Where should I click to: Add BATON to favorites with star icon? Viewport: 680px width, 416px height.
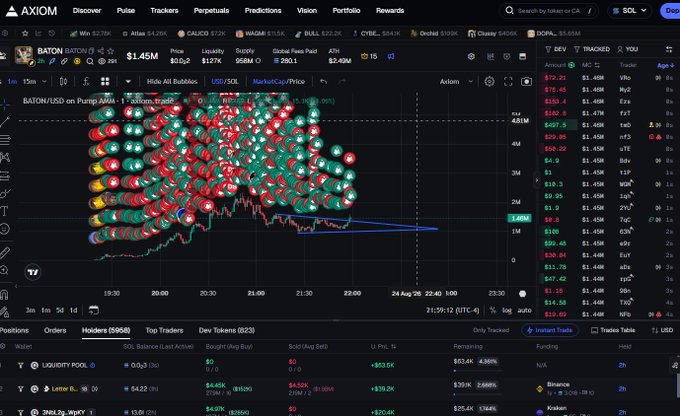point(111,51)
